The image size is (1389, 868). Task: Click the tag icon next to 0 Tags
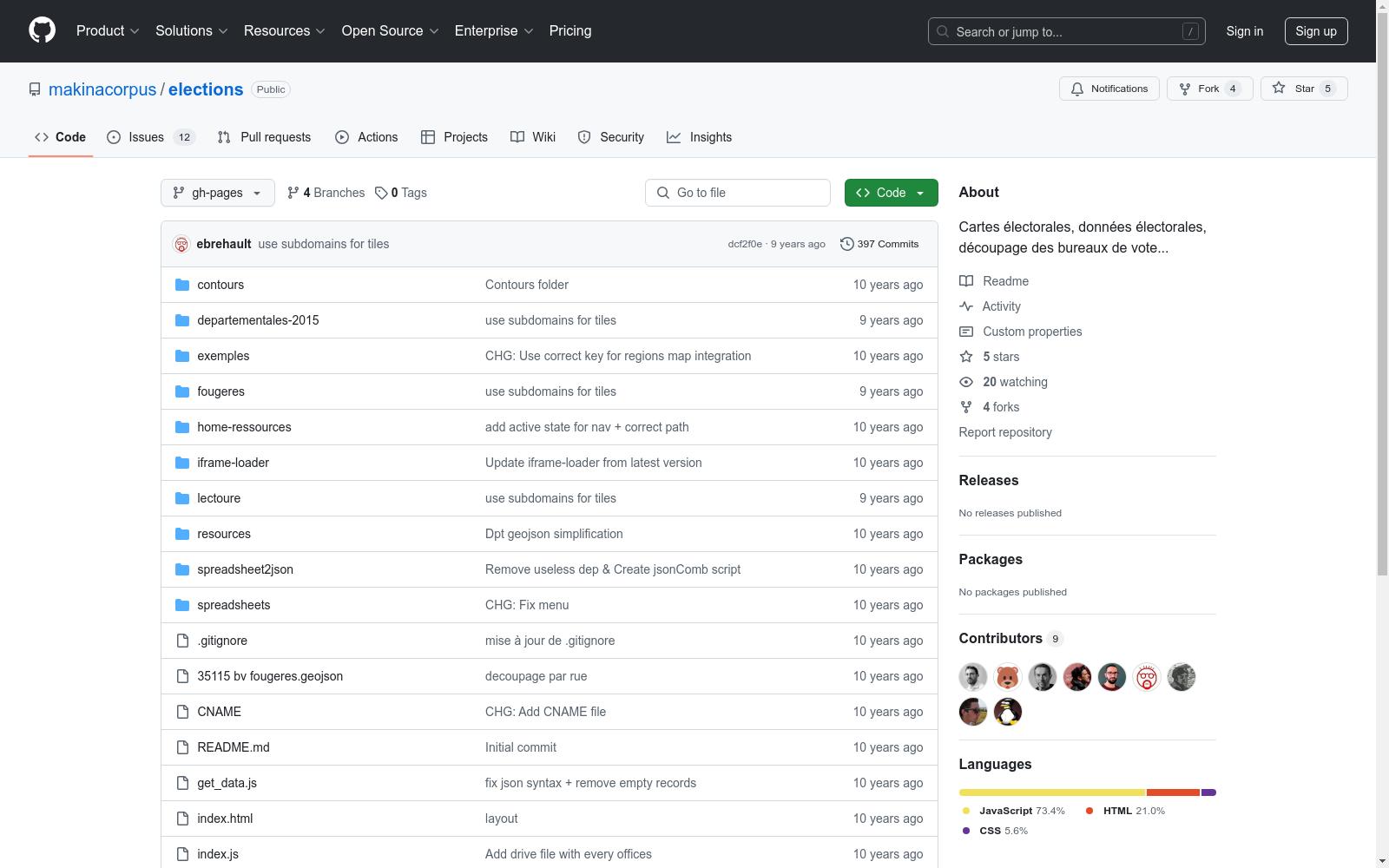(381, 193)
